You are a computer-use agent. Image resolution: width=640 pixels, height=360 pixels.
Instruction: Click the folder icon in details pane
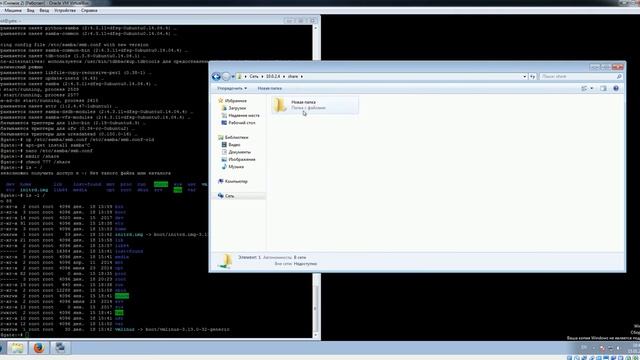[225, 261]
